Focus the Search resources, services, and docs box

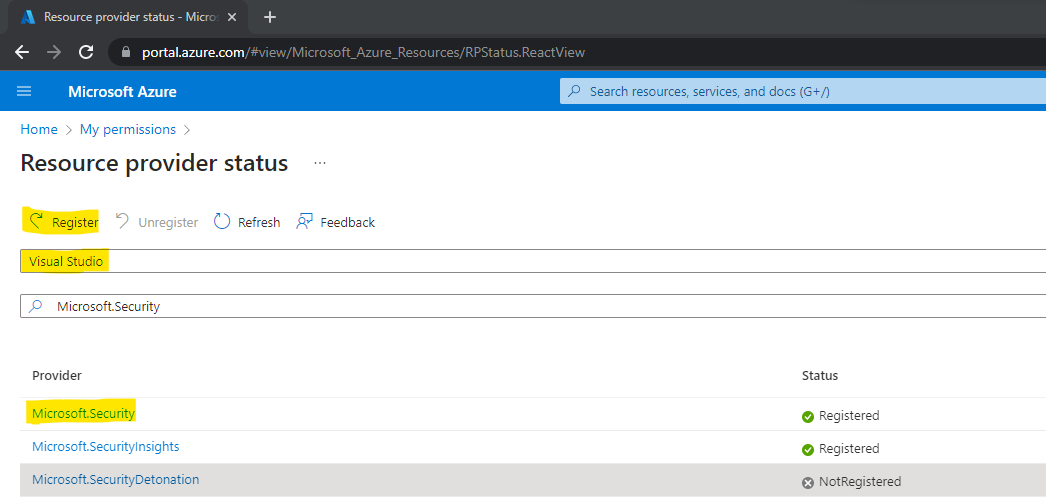click(803, 91)
